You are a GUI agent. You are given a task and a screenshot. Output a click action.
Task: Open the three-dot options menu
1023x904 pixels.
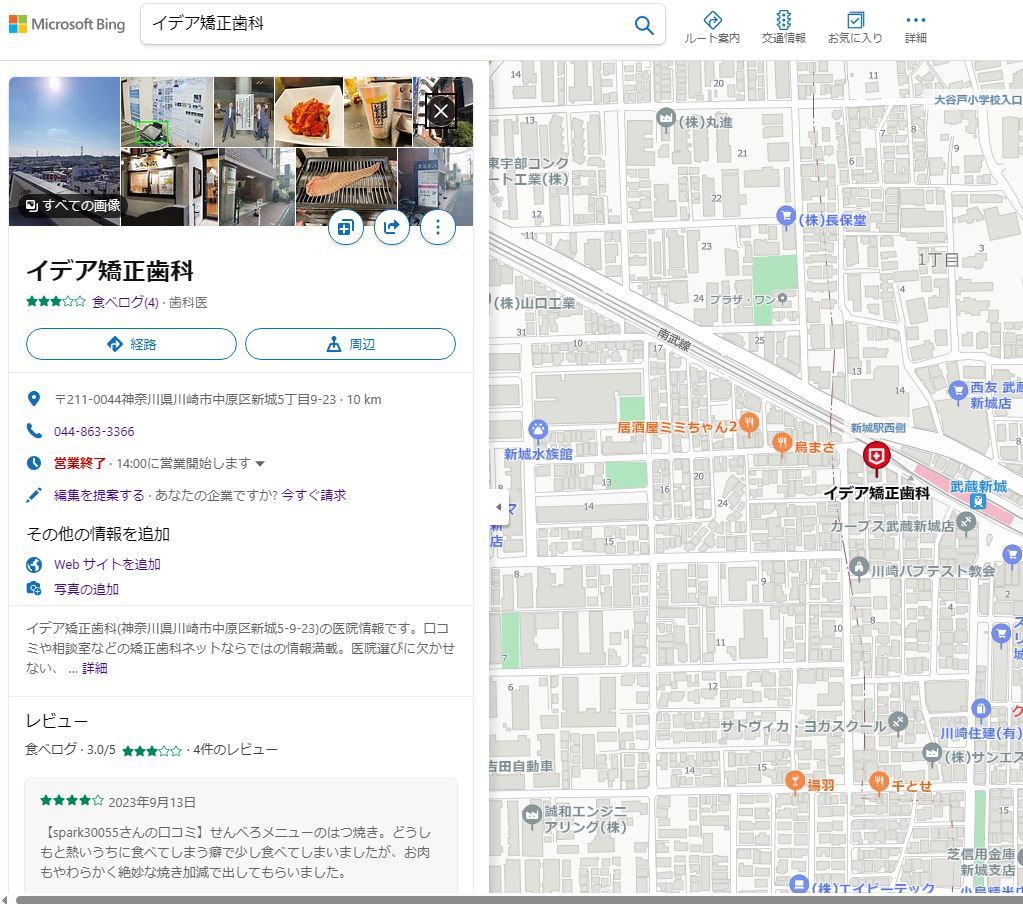click(438, 227)
